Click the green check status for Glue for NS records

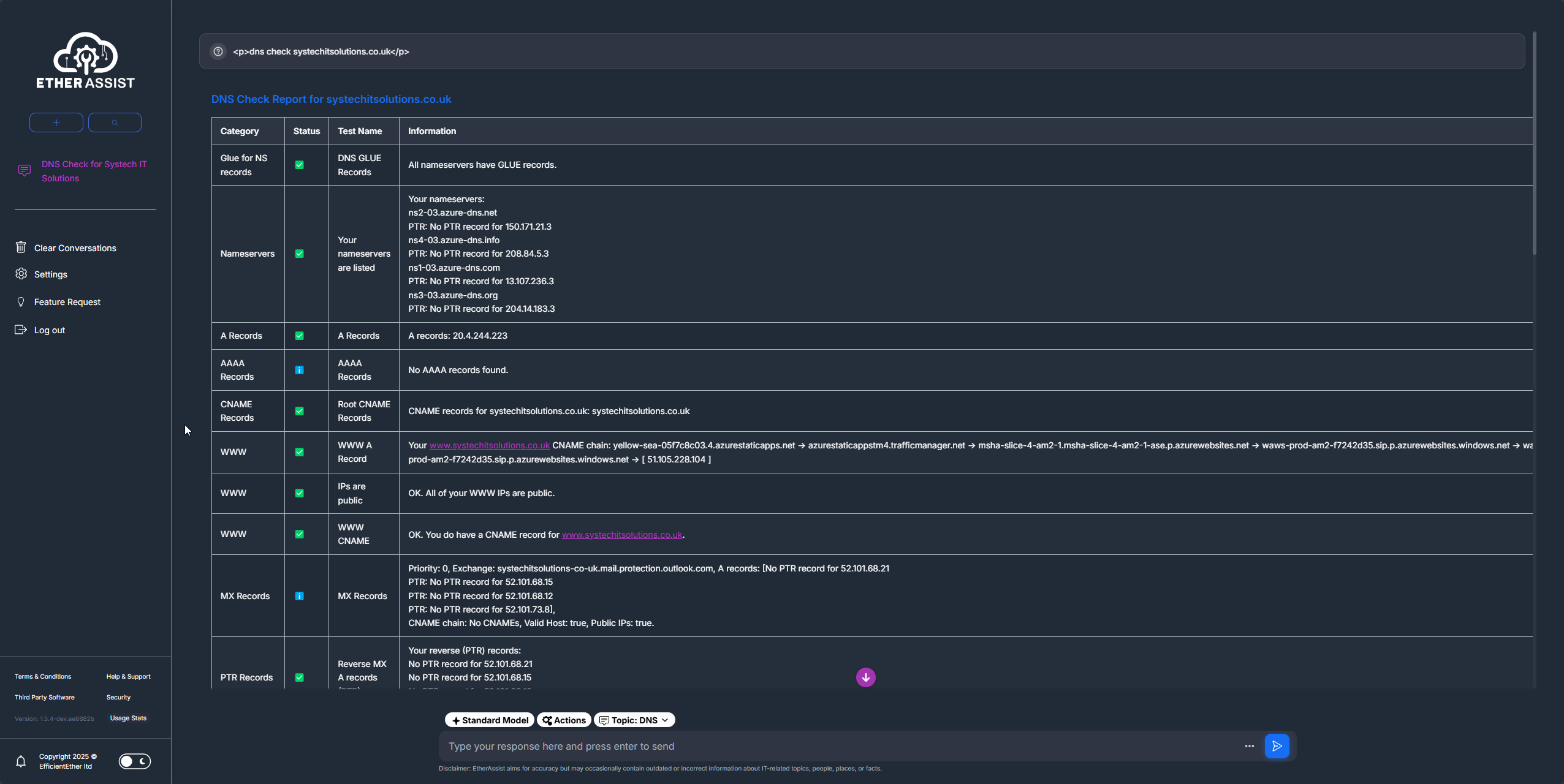coord(299,165)
